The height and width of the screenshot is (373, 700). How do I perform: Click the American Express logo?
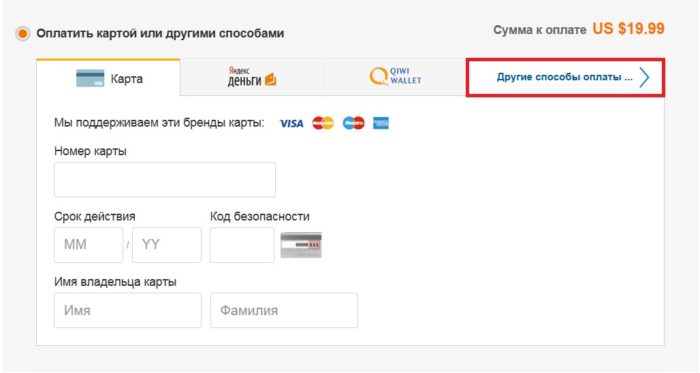[381, 123]
